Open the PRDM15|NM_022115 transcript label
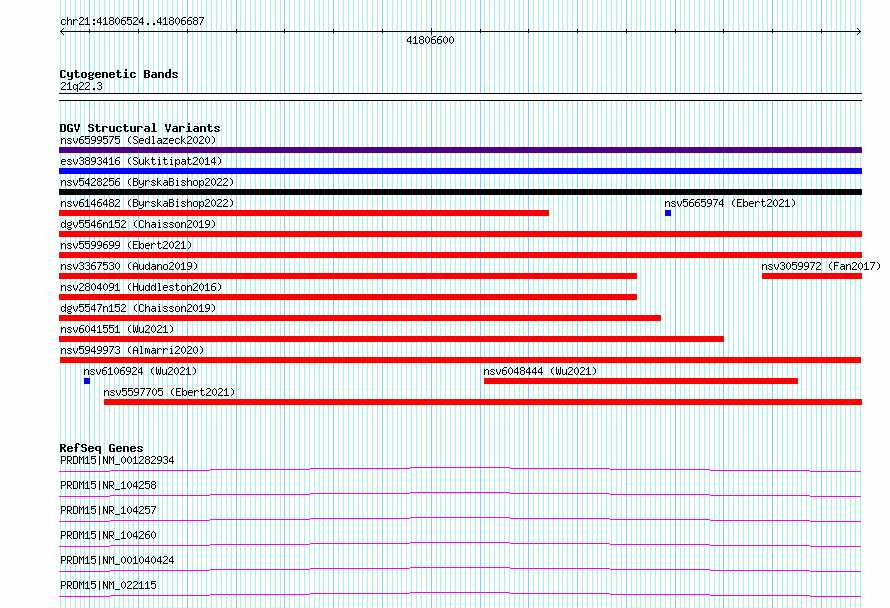 click(x=108, y=585)
